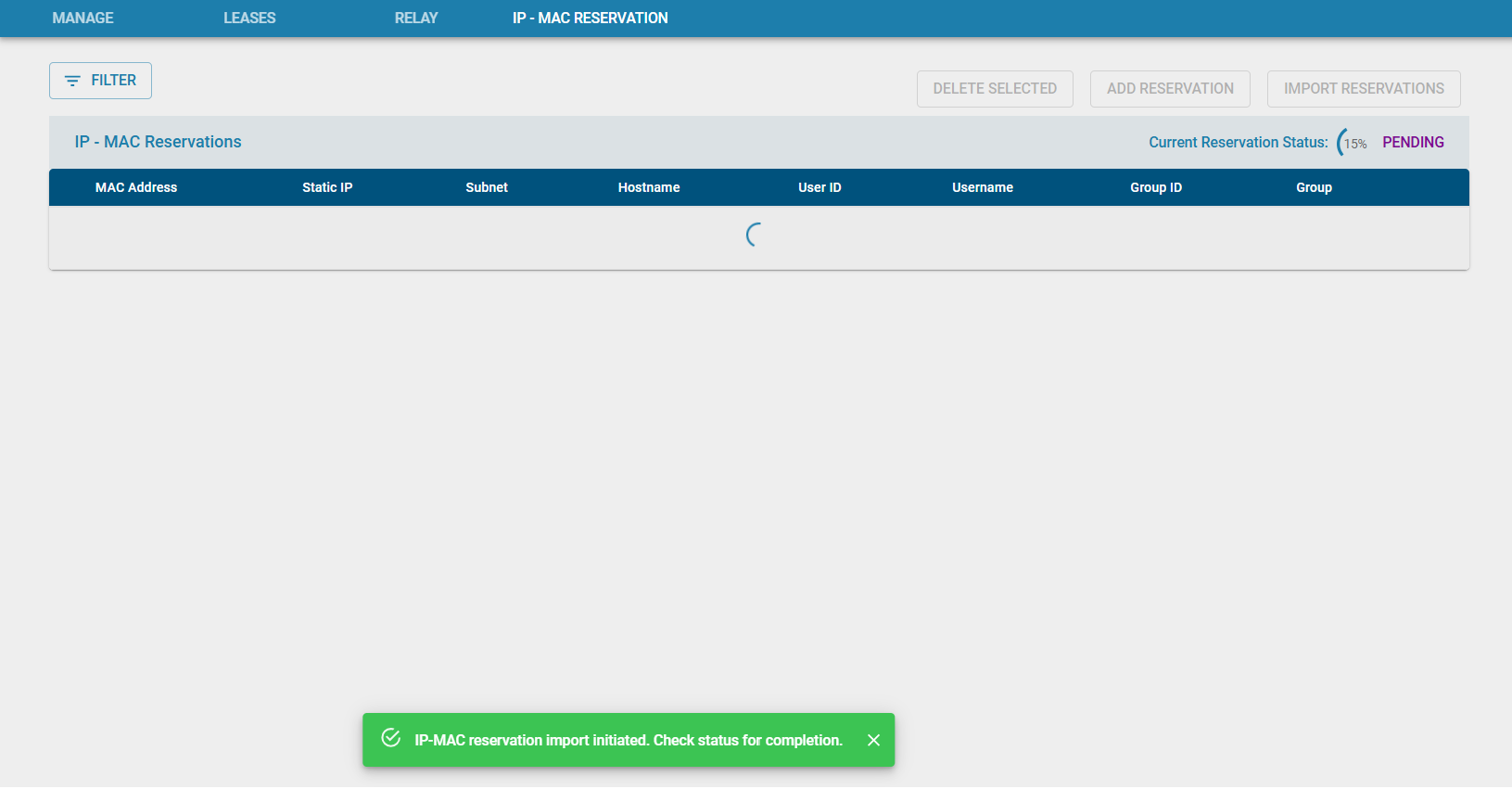Click the filter lines icon
Screen dimensions: 1512x789
tap(72, 81)
